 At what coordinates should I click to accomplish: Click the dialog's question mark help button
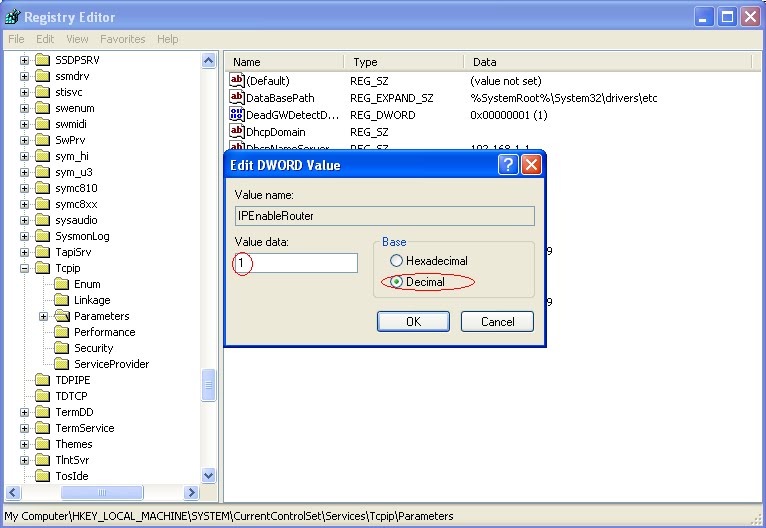tap(508, 165)
